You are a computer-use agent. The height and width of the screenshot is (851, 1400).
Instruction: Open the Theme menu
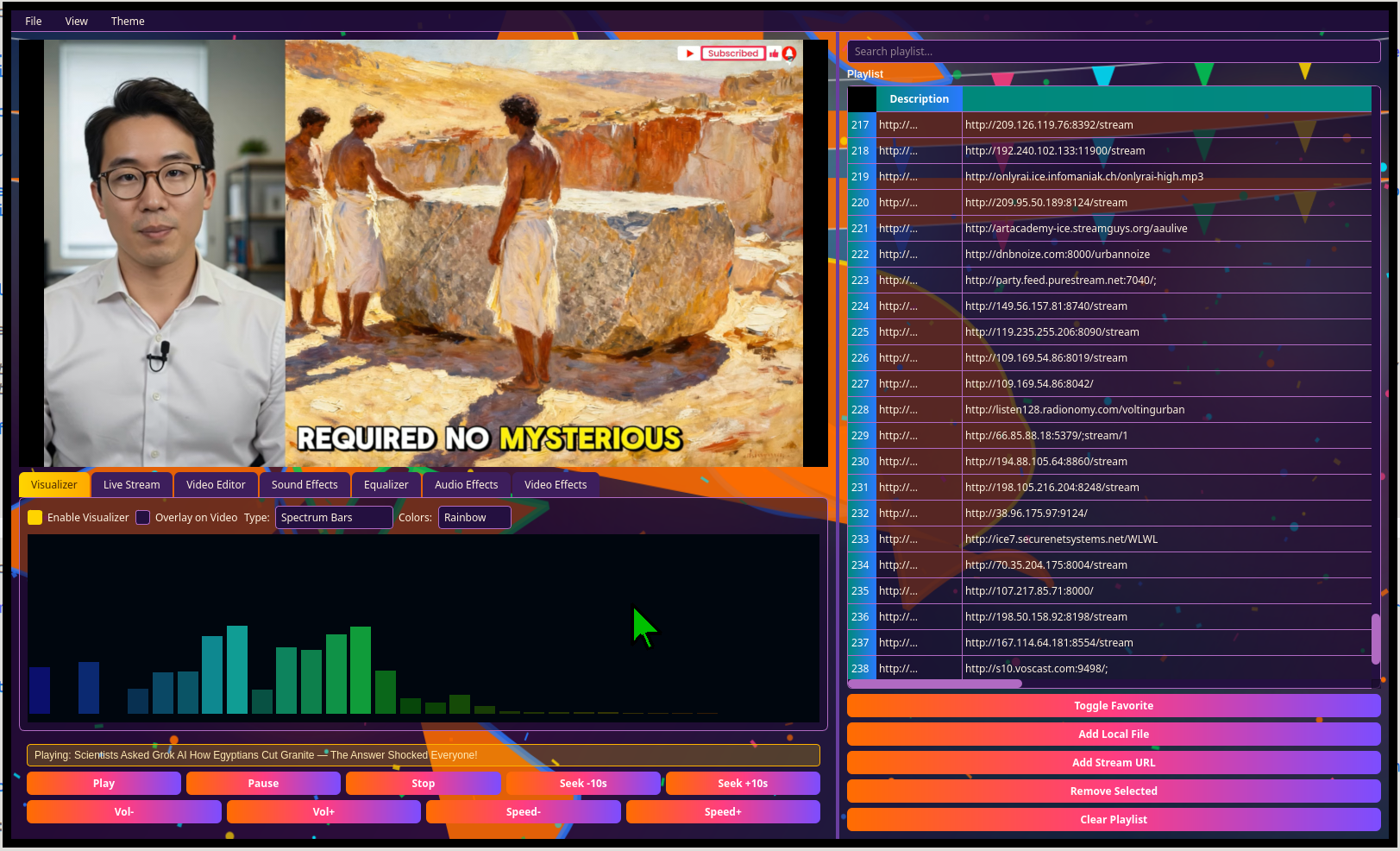click(128, 22)
